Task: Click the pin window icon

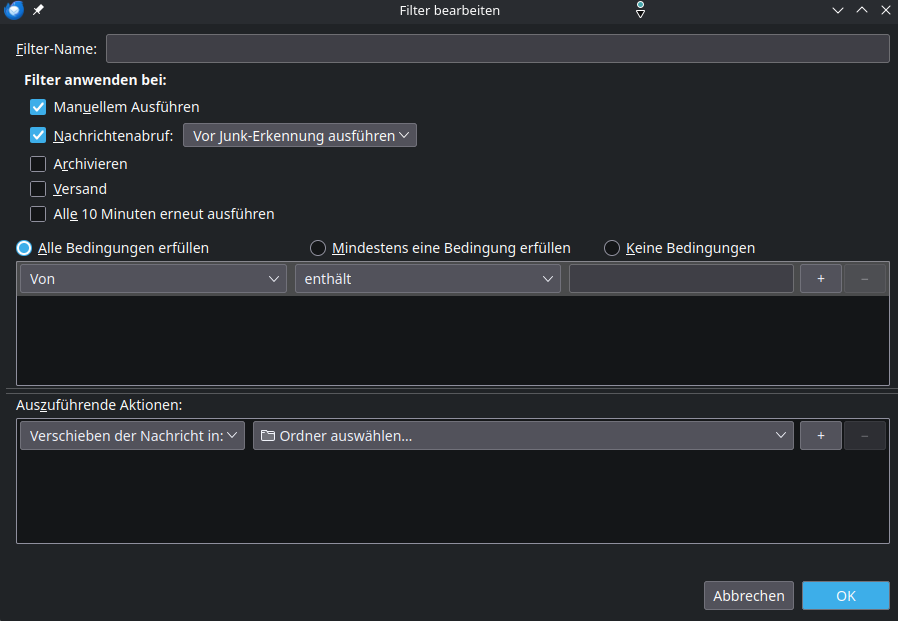Action: (38, 10)
